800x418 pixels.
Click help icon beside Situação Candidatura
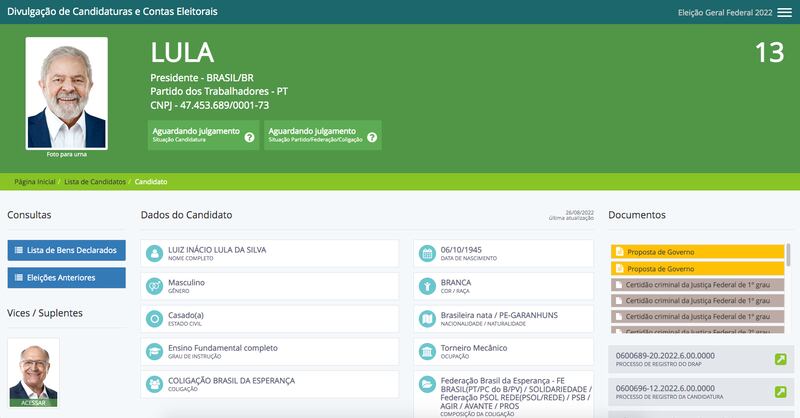click(249, 136)
